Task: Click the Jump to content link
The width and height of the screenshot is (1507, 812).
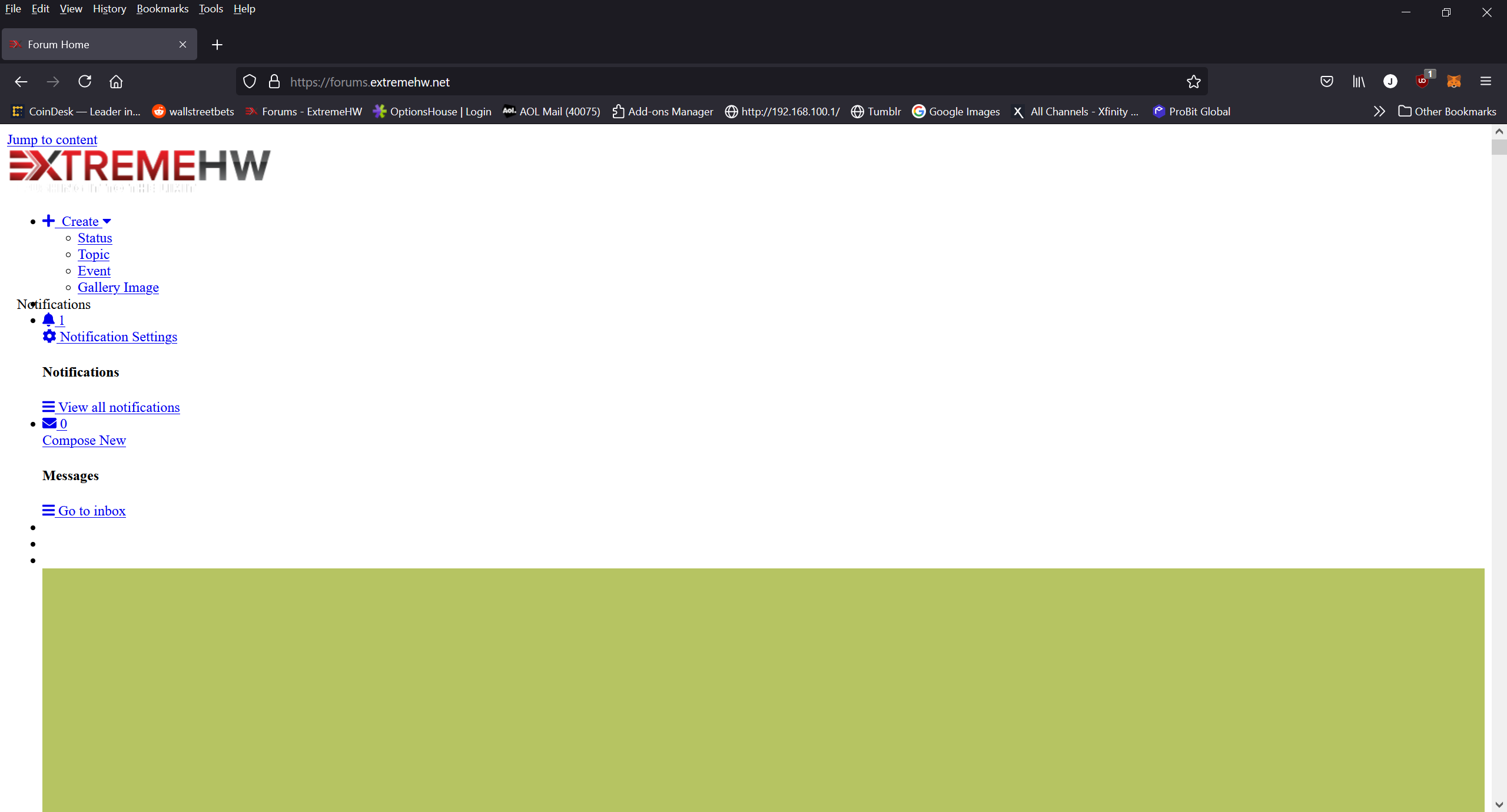Action: click(x=52, y=139)
